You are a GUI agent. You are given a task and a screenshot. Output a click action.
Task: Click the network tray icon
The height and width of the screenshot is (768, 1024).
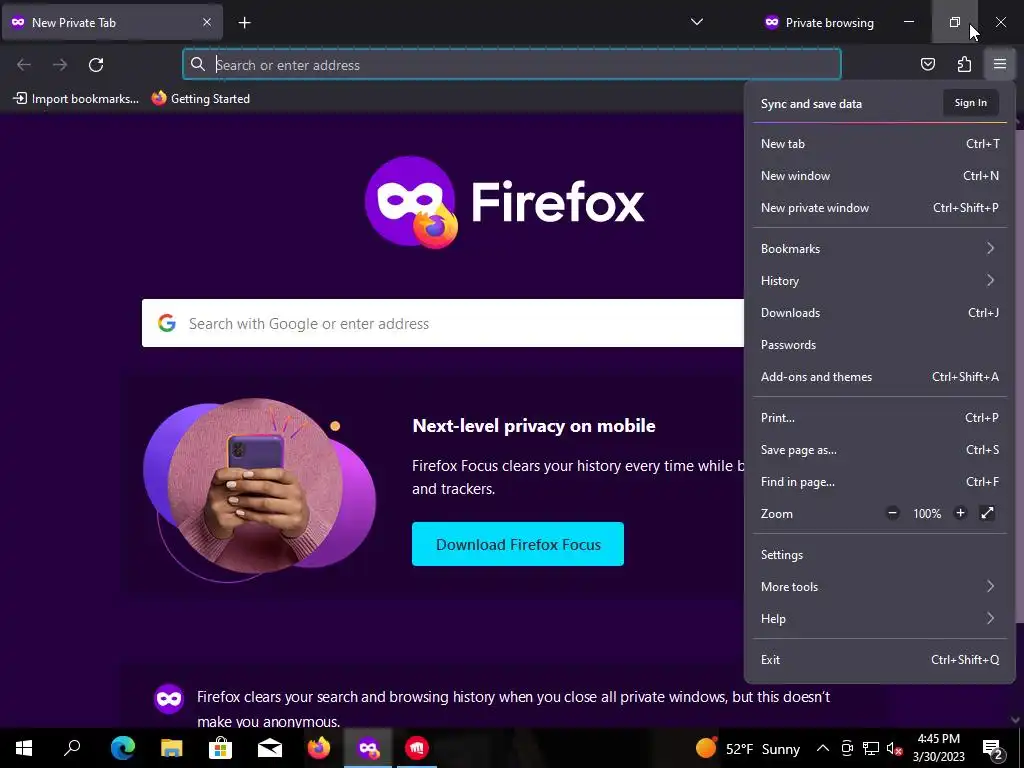(x=871, y=748)
